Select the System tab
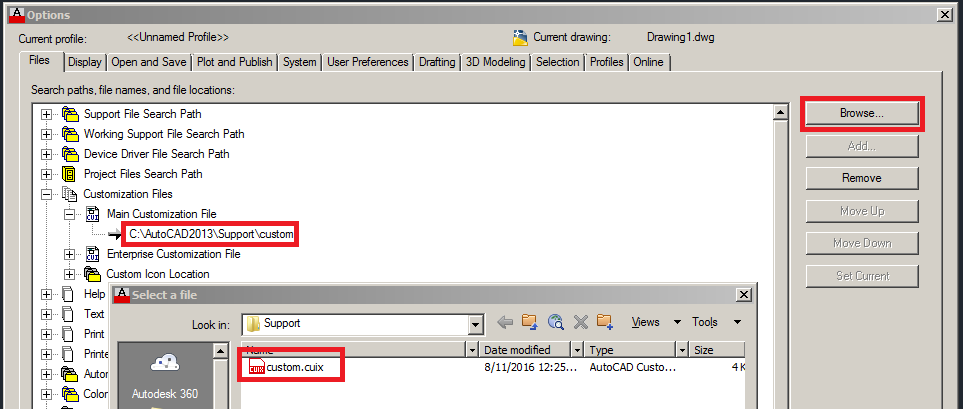This screenshot has height=409, width=963. pyautogui.click(x=300, y=62)
